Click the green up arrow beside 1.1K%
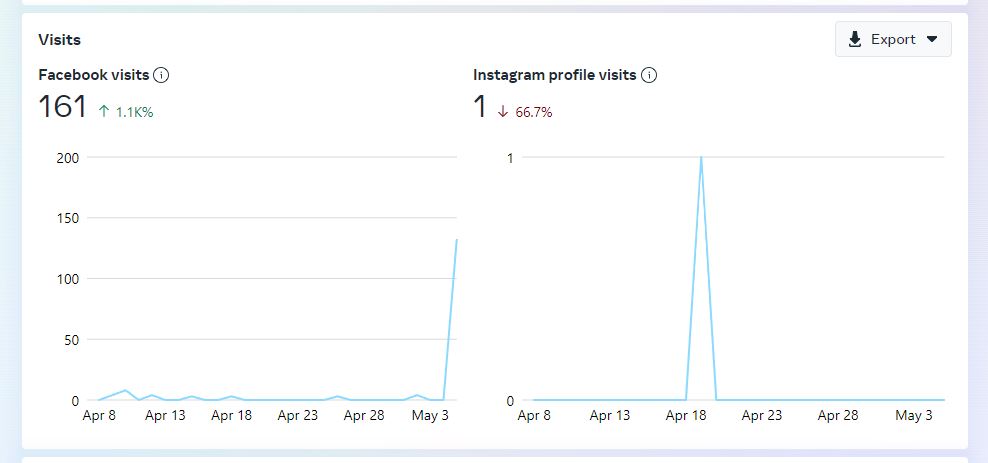 (x=103, y=112)
